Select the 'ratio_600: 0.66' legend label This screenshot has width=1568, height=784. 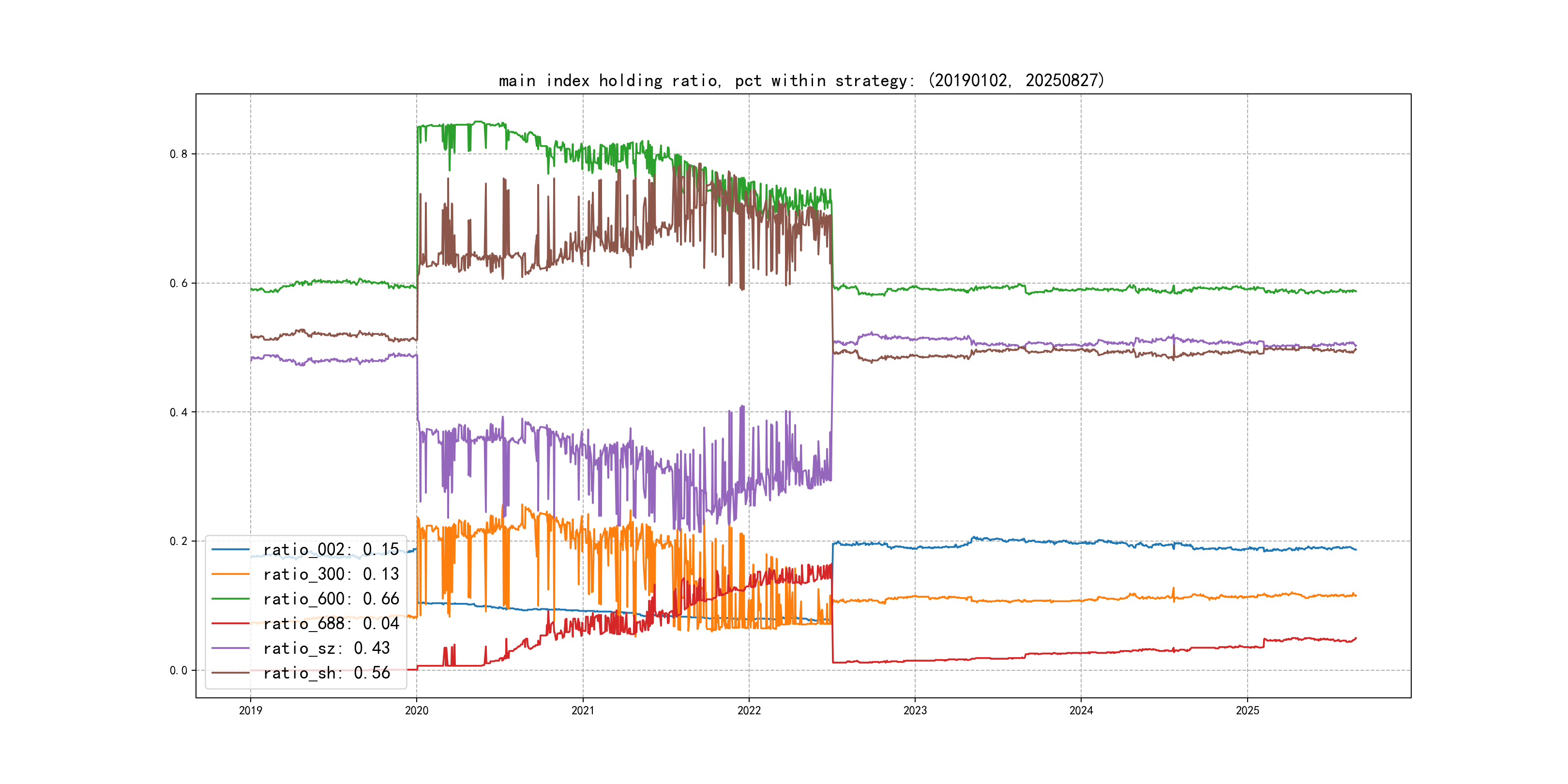point(331,599)
